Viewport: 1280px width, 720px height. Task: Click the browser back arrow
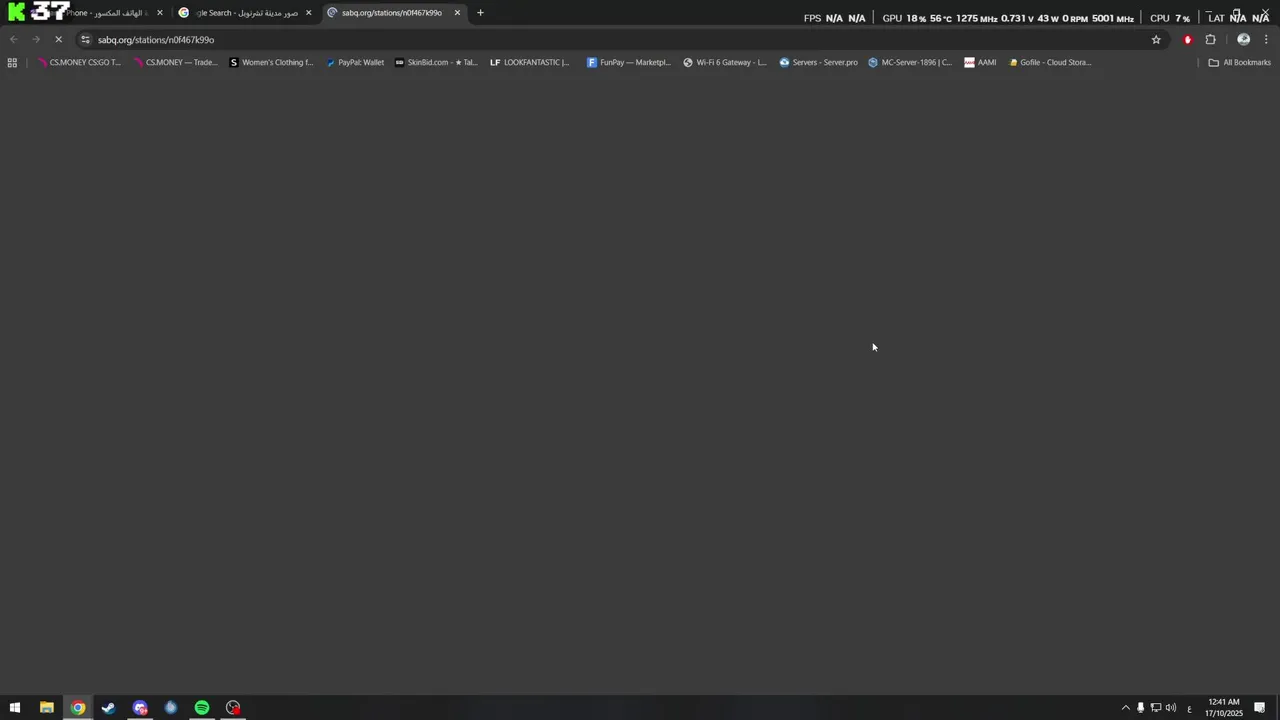[13, 40]
